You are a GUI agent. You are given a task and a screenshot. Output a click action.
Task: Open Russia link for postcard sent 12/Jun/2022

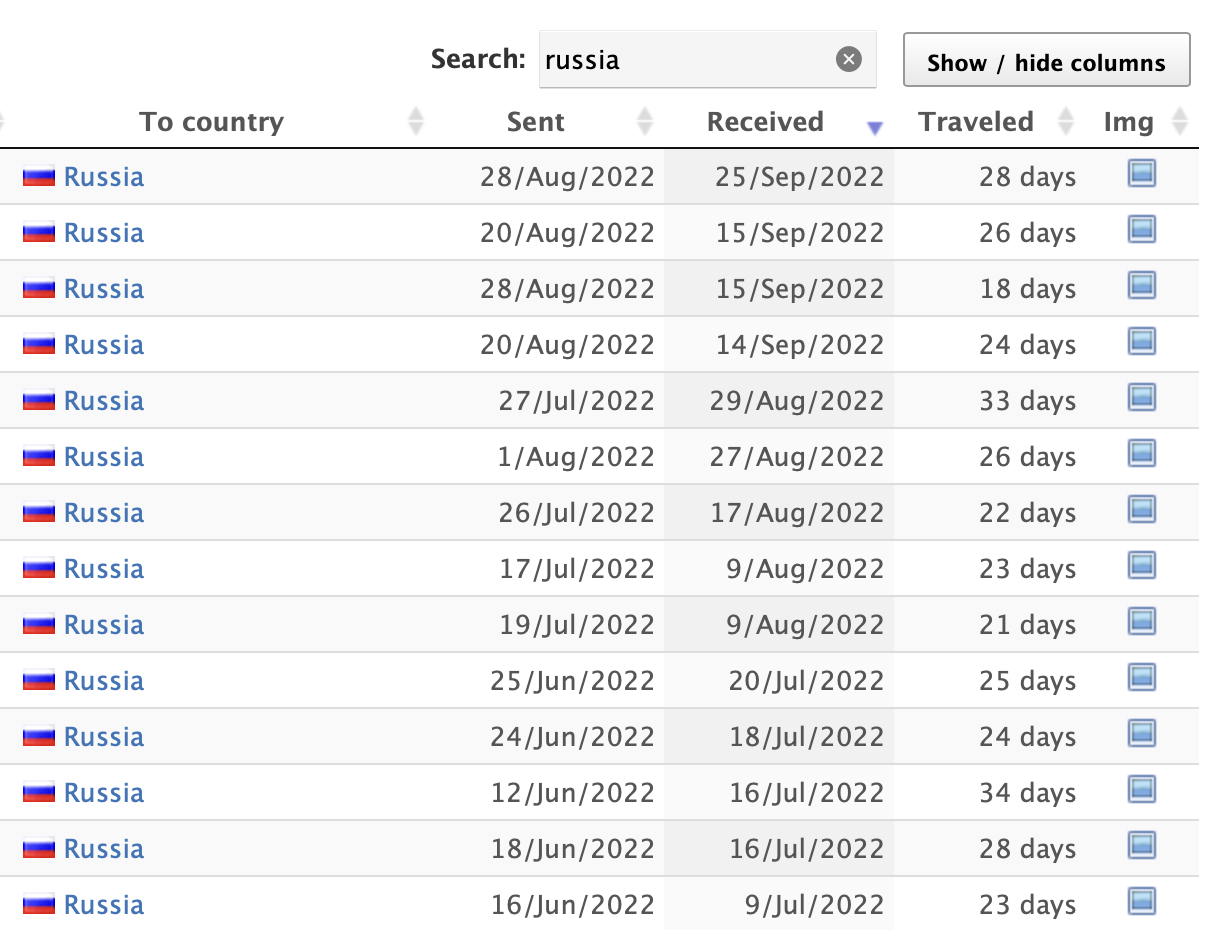tap(103, 793)
